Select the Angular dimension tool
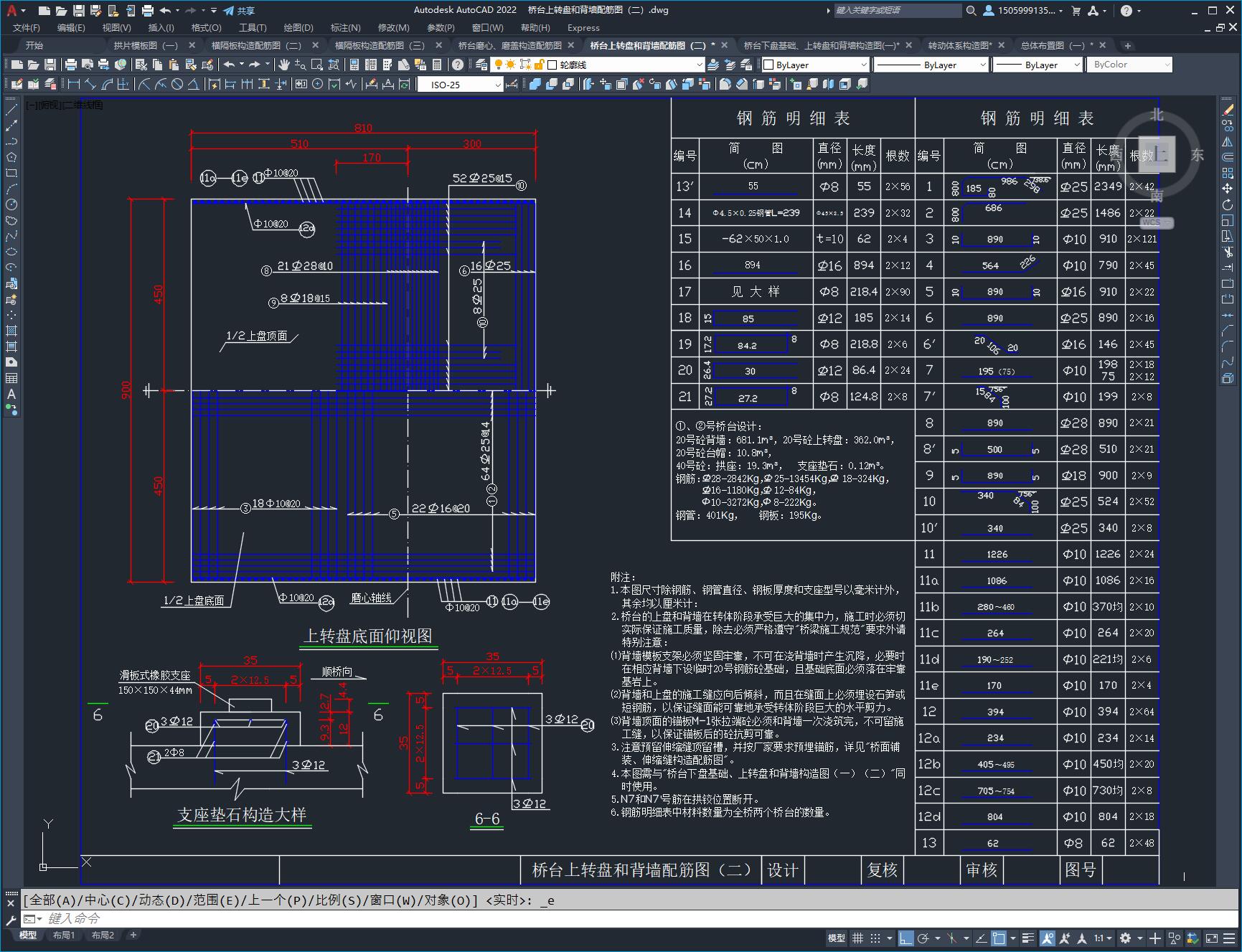The height and width of the screenshot is (952, 1242). [194, 84]
